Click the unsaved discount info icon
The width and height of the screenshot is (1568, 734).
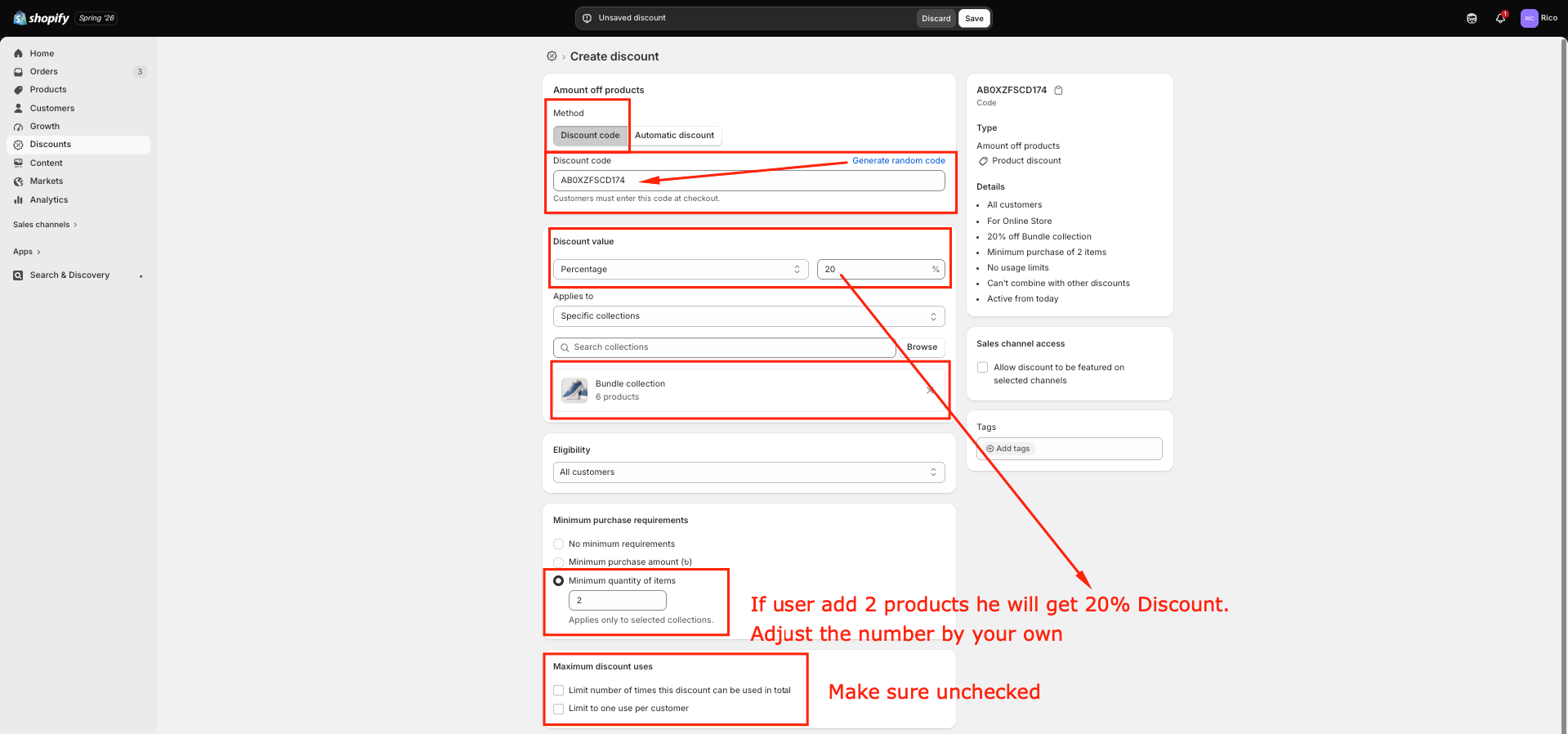tap(587, 18)
